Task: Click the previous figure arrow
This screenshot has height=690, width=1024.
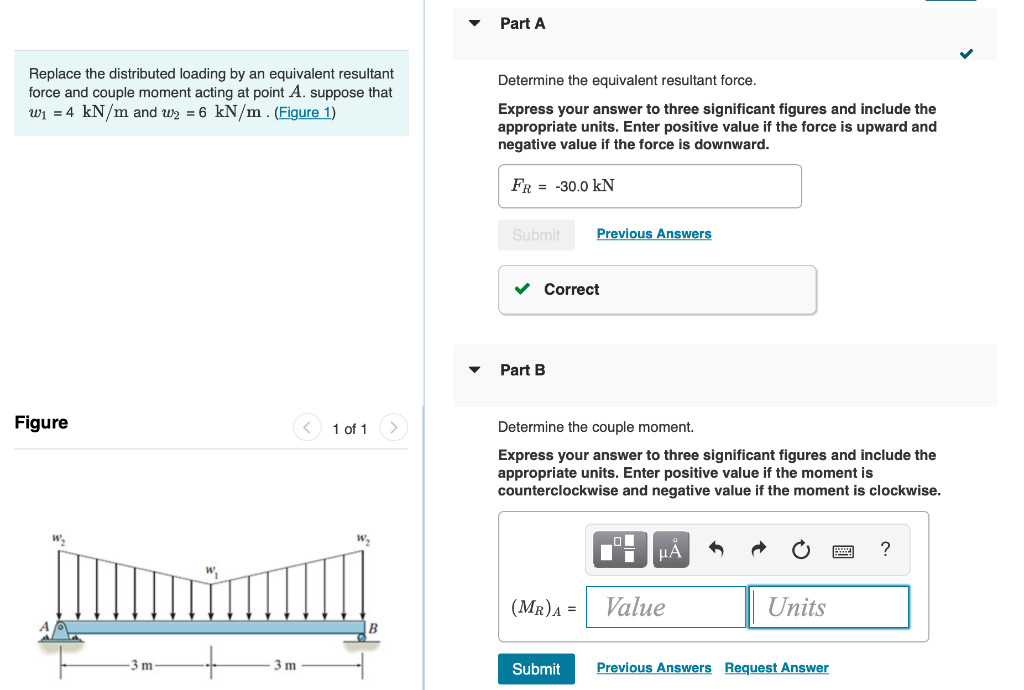Action: (307, 427)
